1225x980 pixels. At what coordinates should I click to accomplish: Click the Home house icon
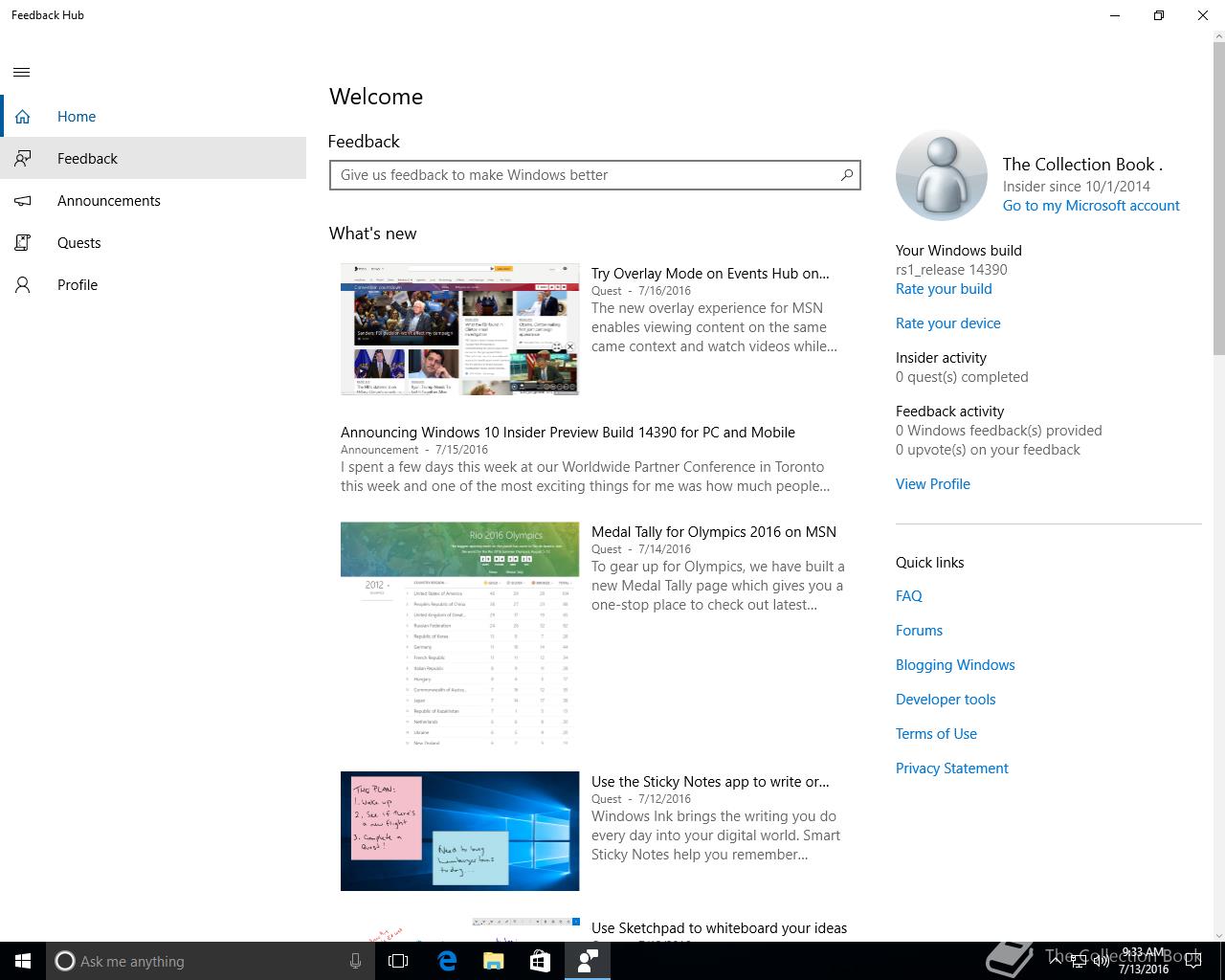click(x=22, y=117)
